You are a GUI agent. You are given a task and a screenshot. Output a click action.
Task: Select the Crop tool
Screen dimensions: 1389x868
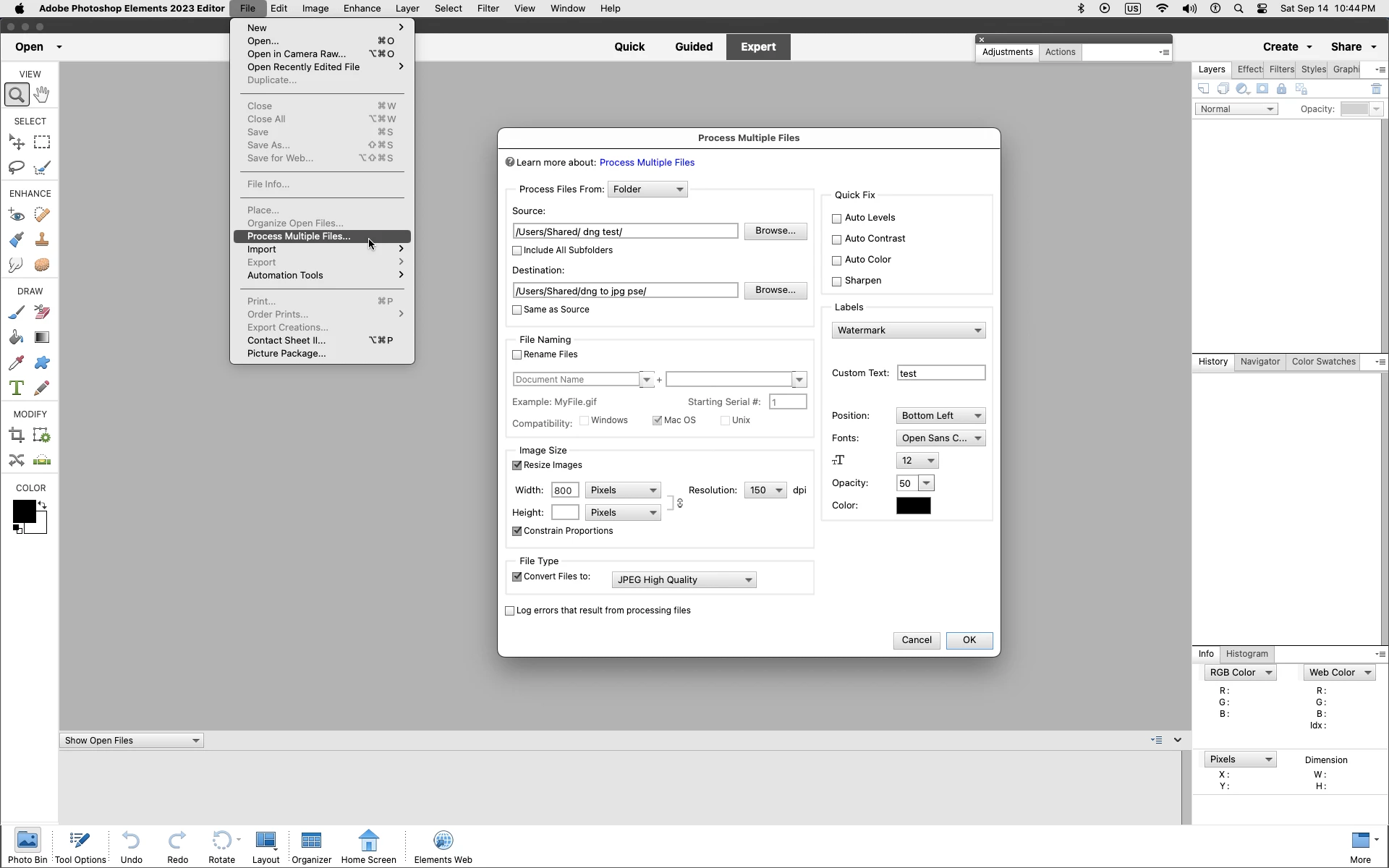point(17,435)
